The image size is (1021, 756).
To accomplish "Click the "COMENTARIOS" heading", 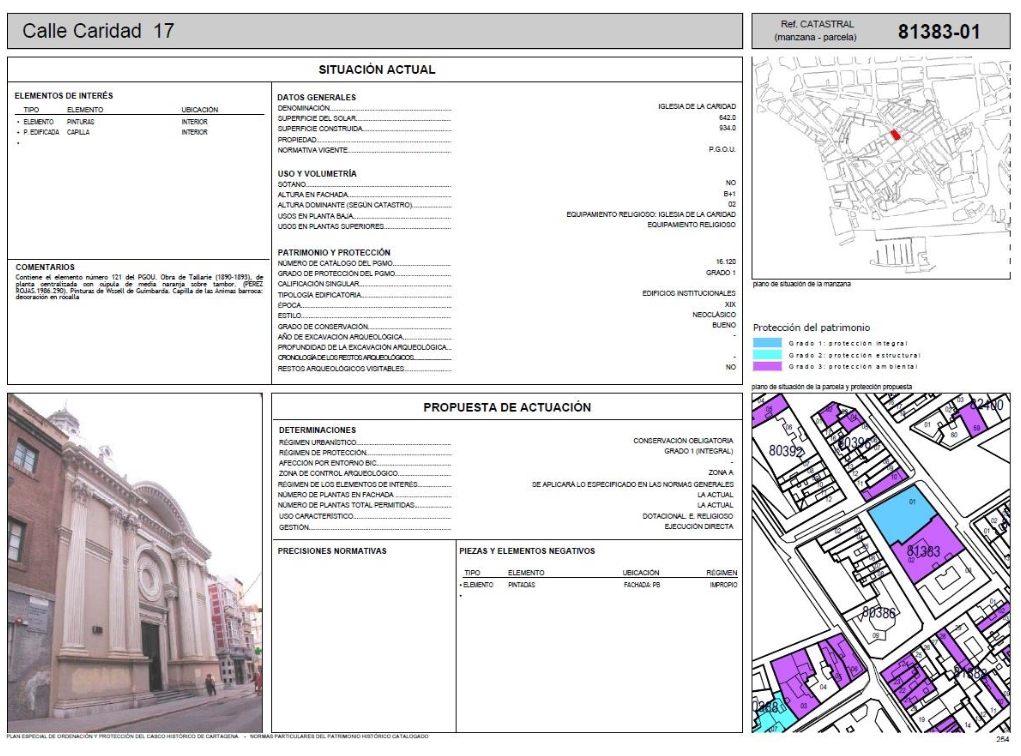I will point(45,267).
